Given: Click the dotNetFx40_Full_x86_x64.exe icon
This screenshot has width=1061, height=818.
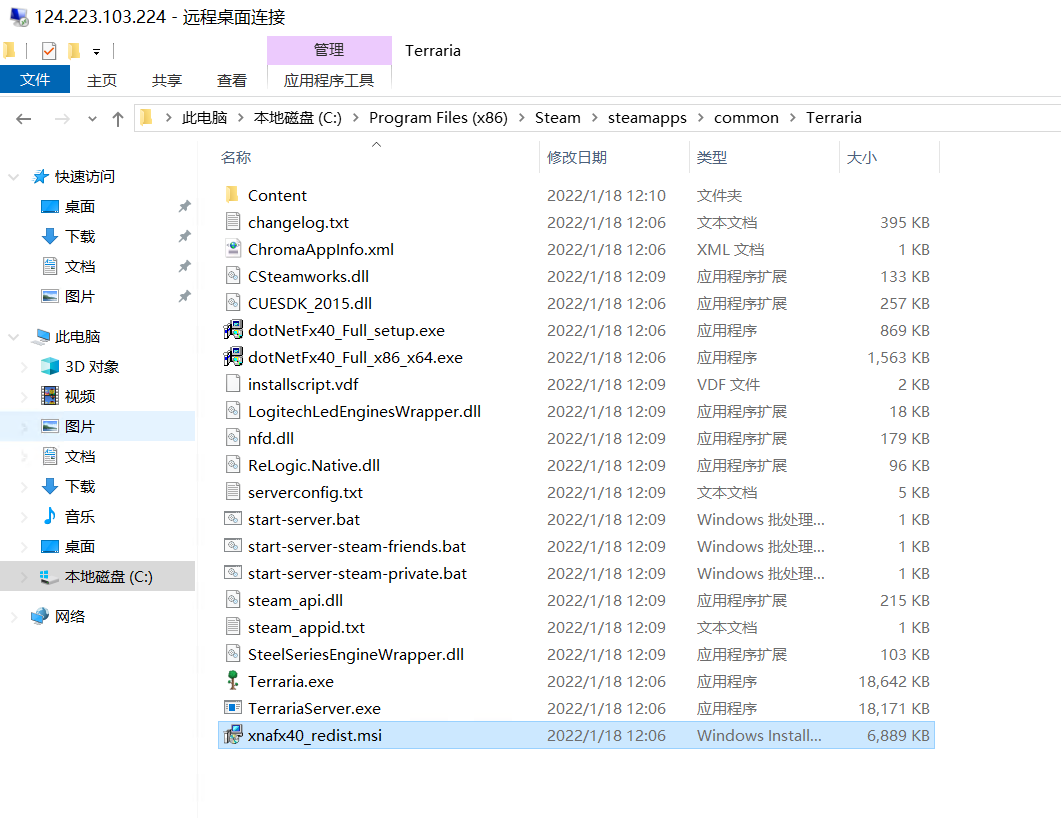Looking at the screenshot, I should [233, 357].
